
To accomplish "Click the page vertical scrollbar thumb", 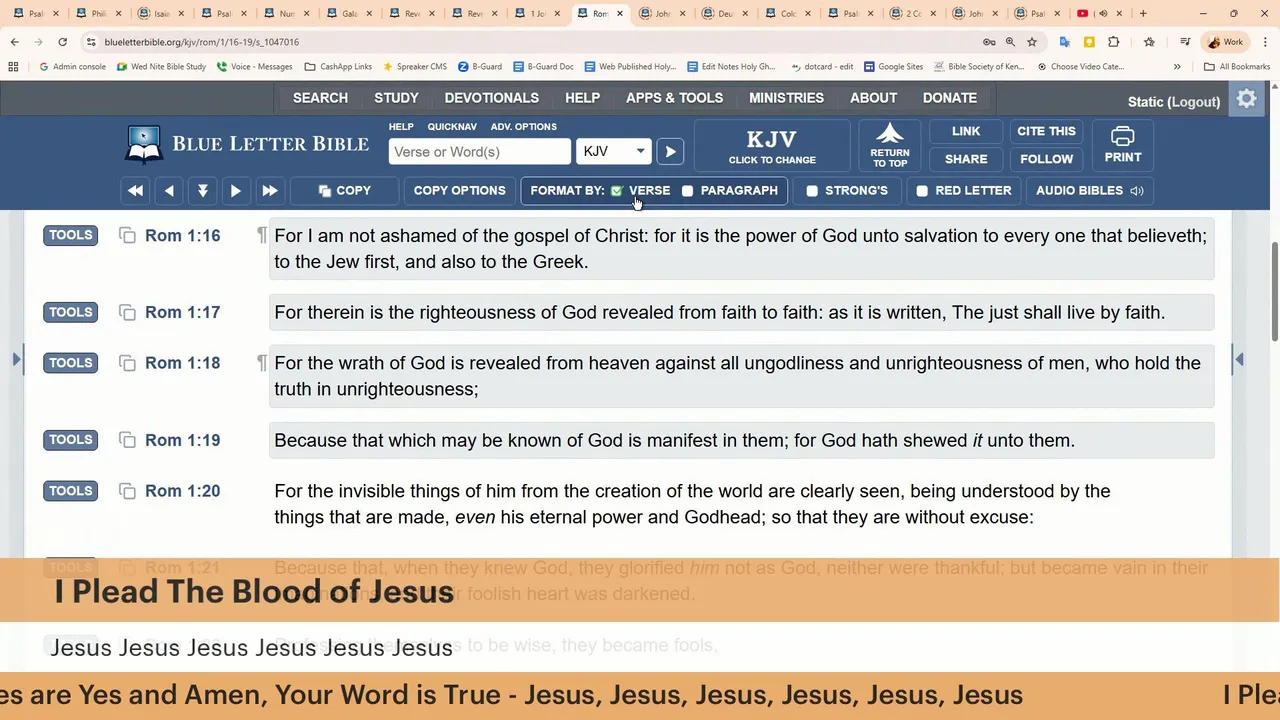I will [x=1274, y=290].
